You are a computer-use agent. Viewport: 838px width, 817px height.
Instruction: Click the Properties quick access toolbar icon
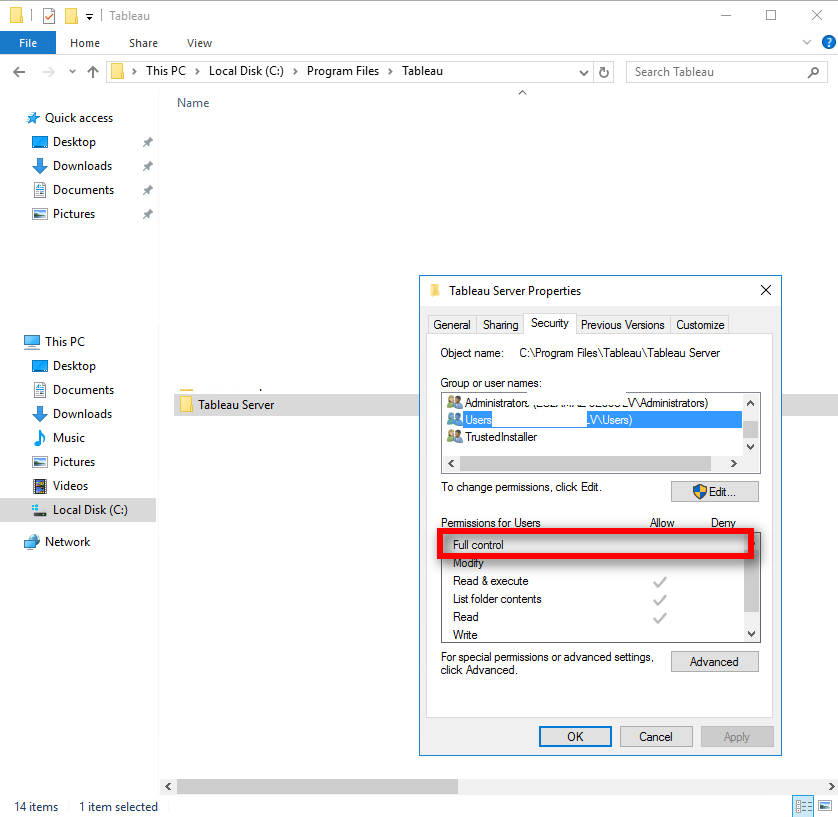coord(49,15)
